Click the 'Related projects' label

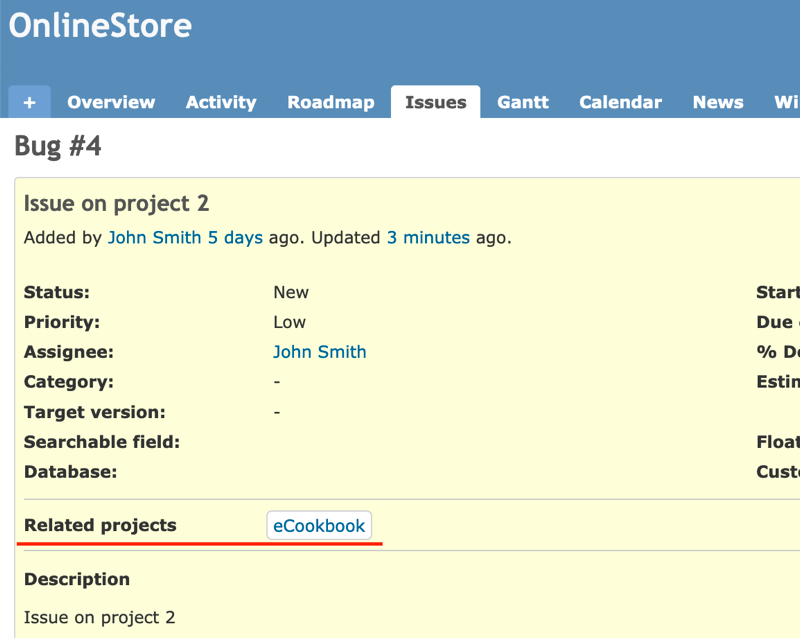(100, 525)
